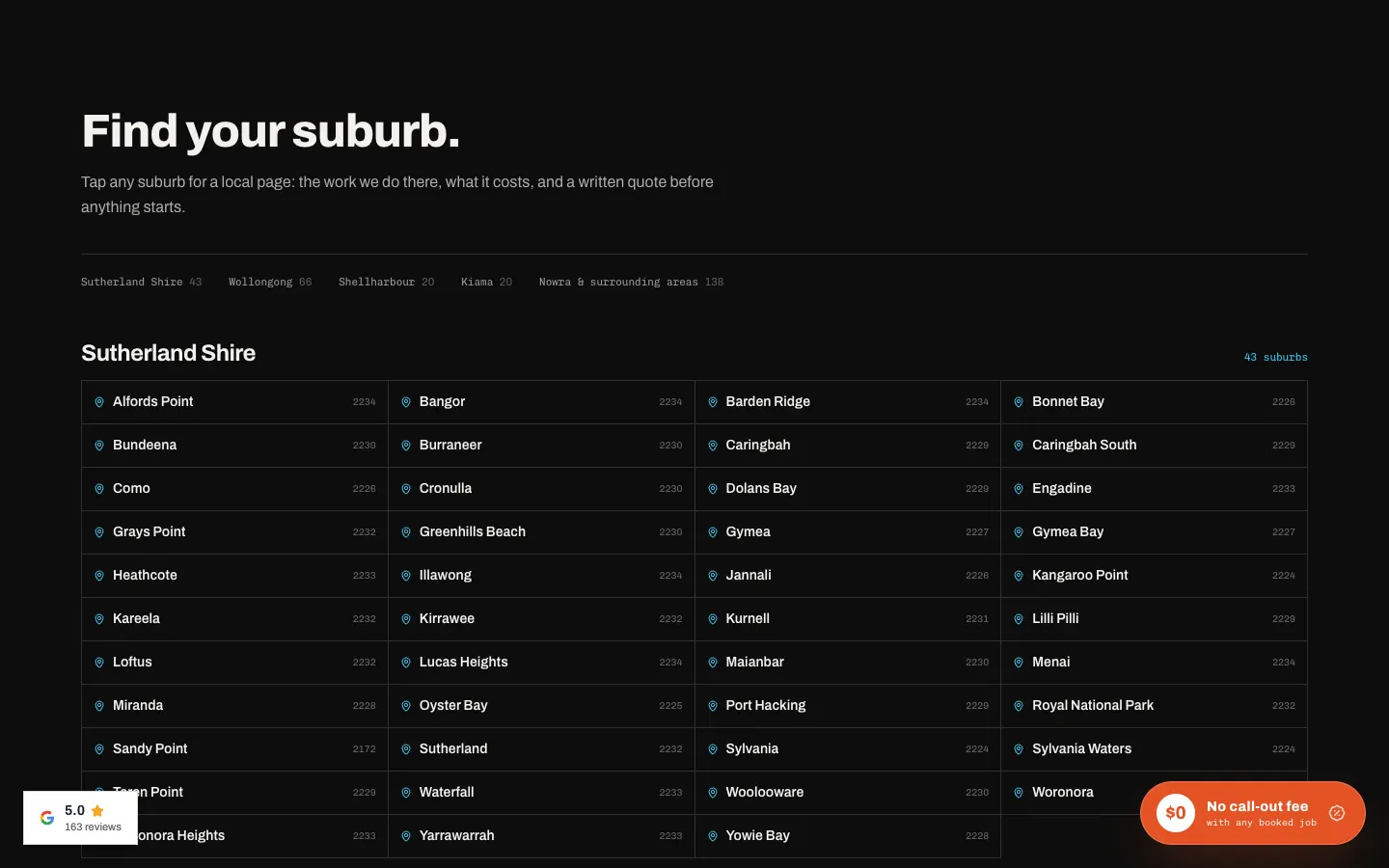Open the Maianbar suburb page
Screen dimensions: 1389x868
(848, 663)
